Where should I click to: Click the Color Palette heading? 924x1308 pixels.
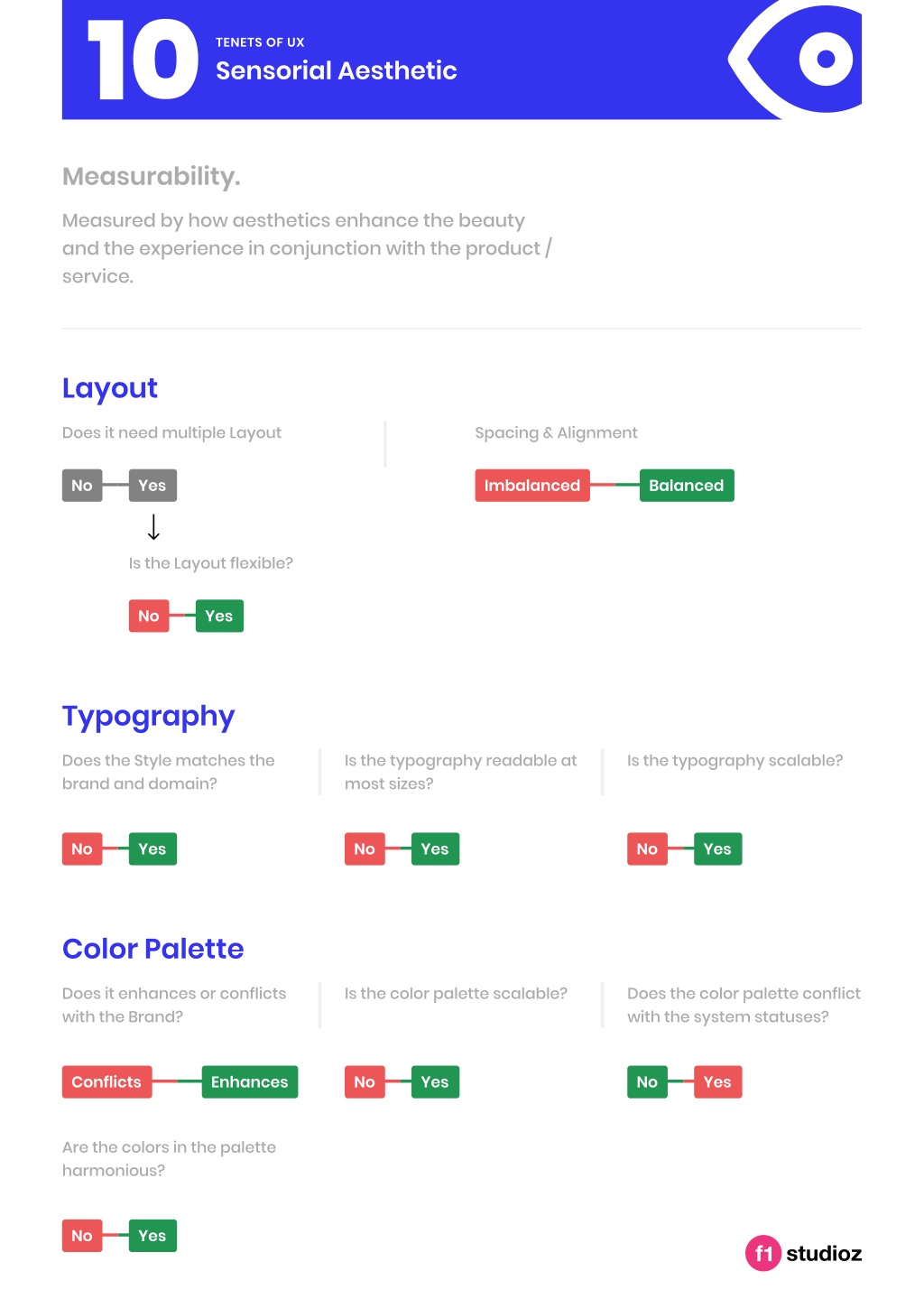[x=152, y=949]
